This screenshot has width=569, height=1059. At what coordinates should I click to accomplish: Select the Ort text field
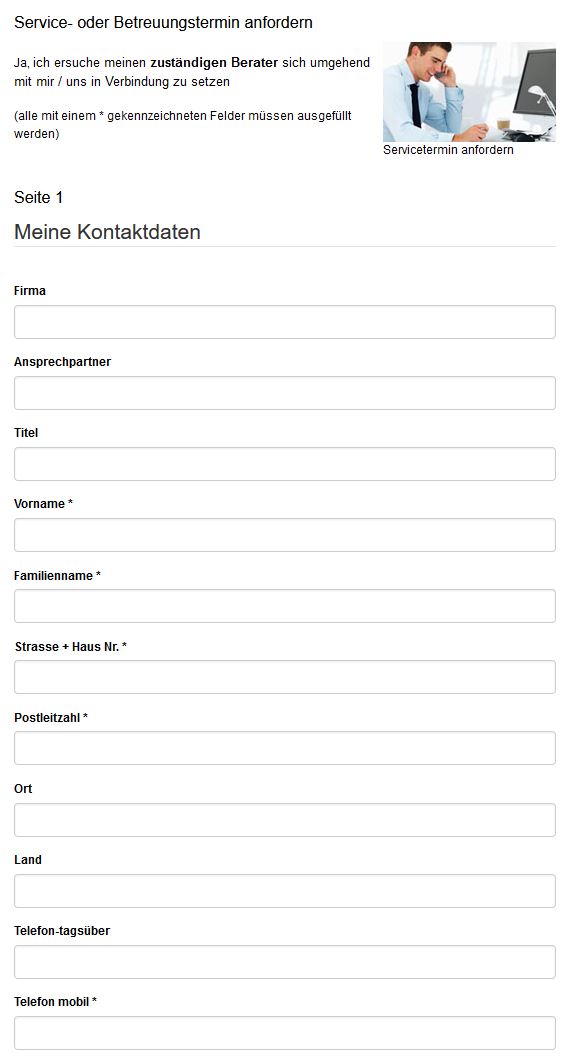[284, 820]
